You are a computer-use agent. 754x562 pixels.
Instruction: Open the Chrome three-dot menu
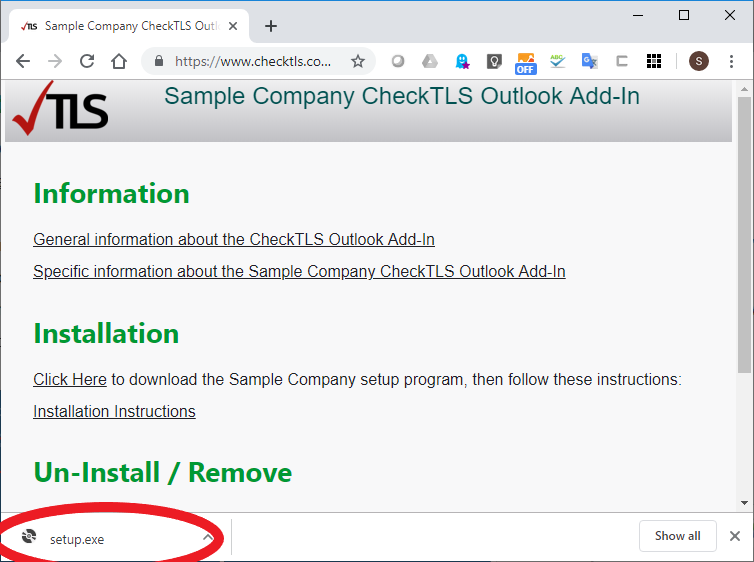tap(731, 61)
